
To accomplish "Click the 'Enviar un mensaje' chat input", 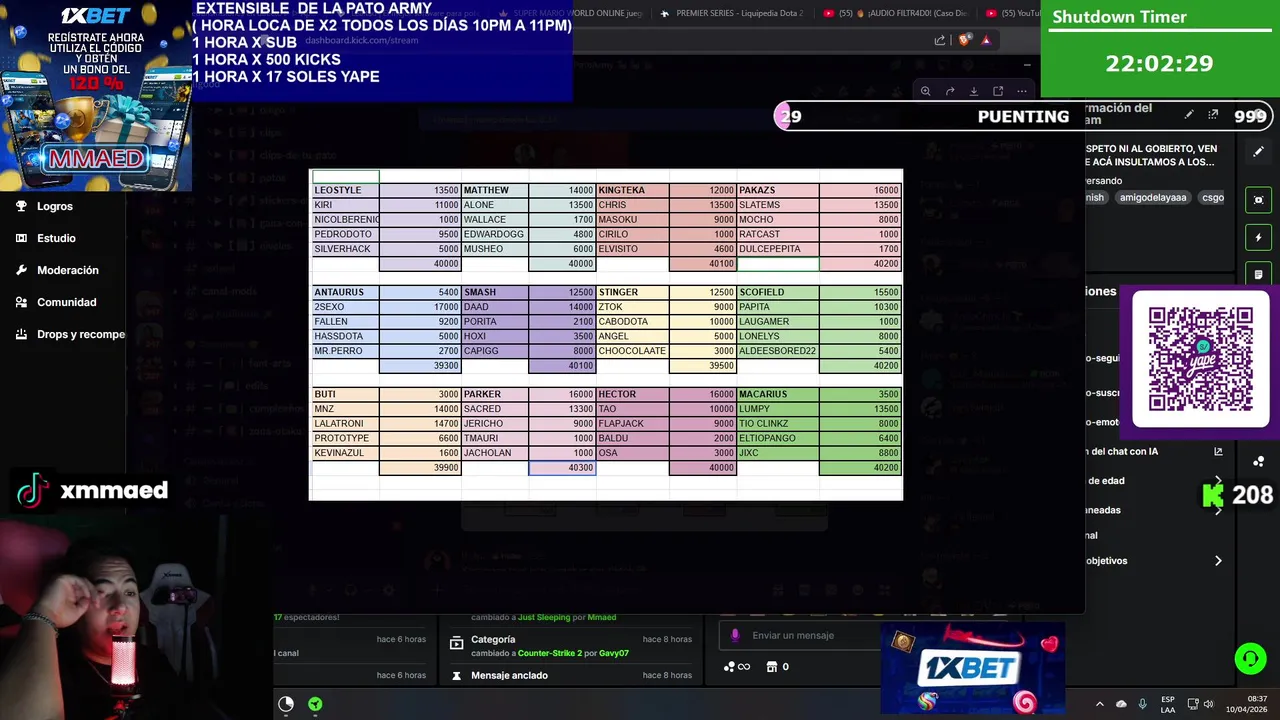I will click(798, 635).
